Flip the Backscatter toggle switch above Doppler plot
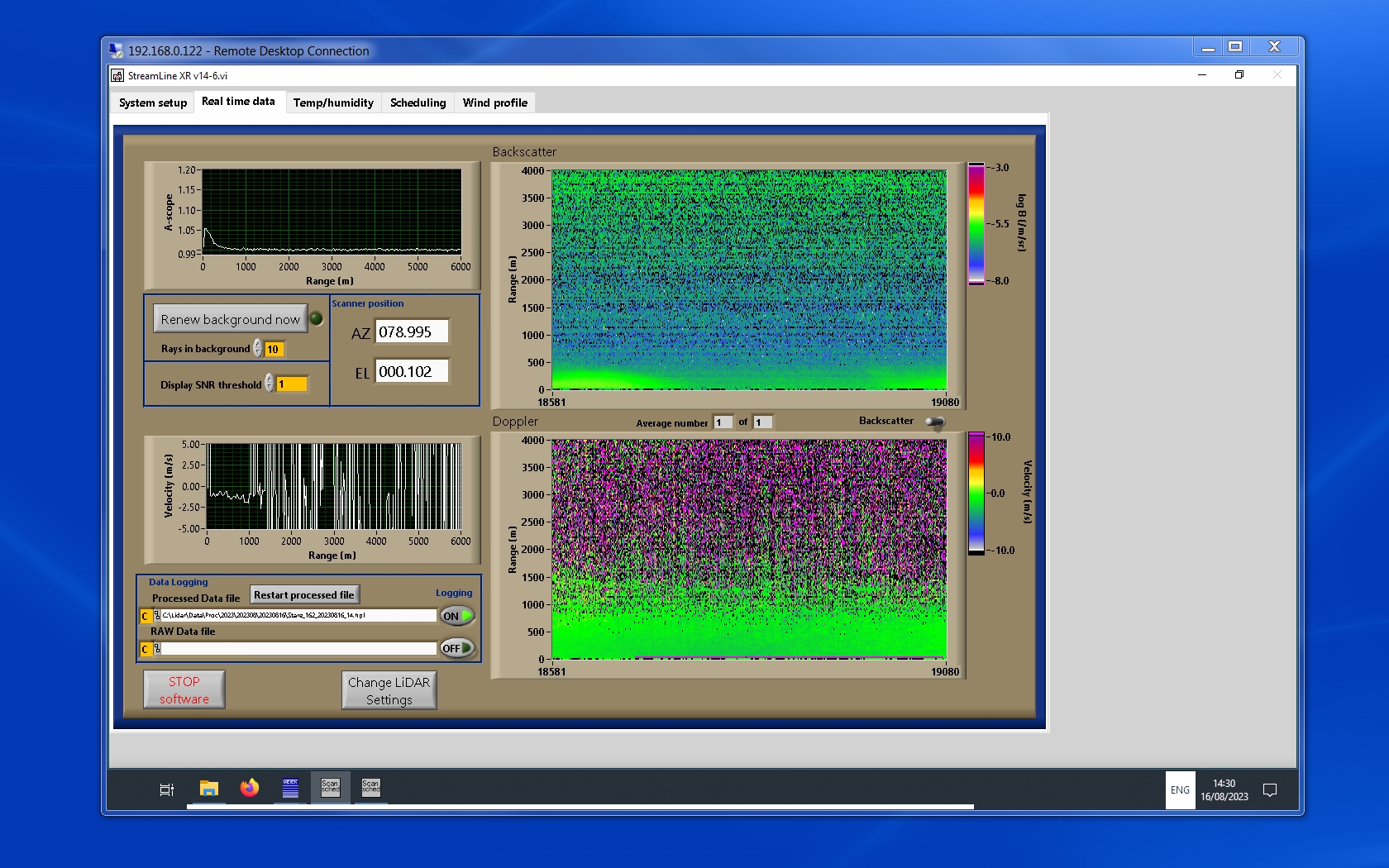 click(x=935, y=422)
